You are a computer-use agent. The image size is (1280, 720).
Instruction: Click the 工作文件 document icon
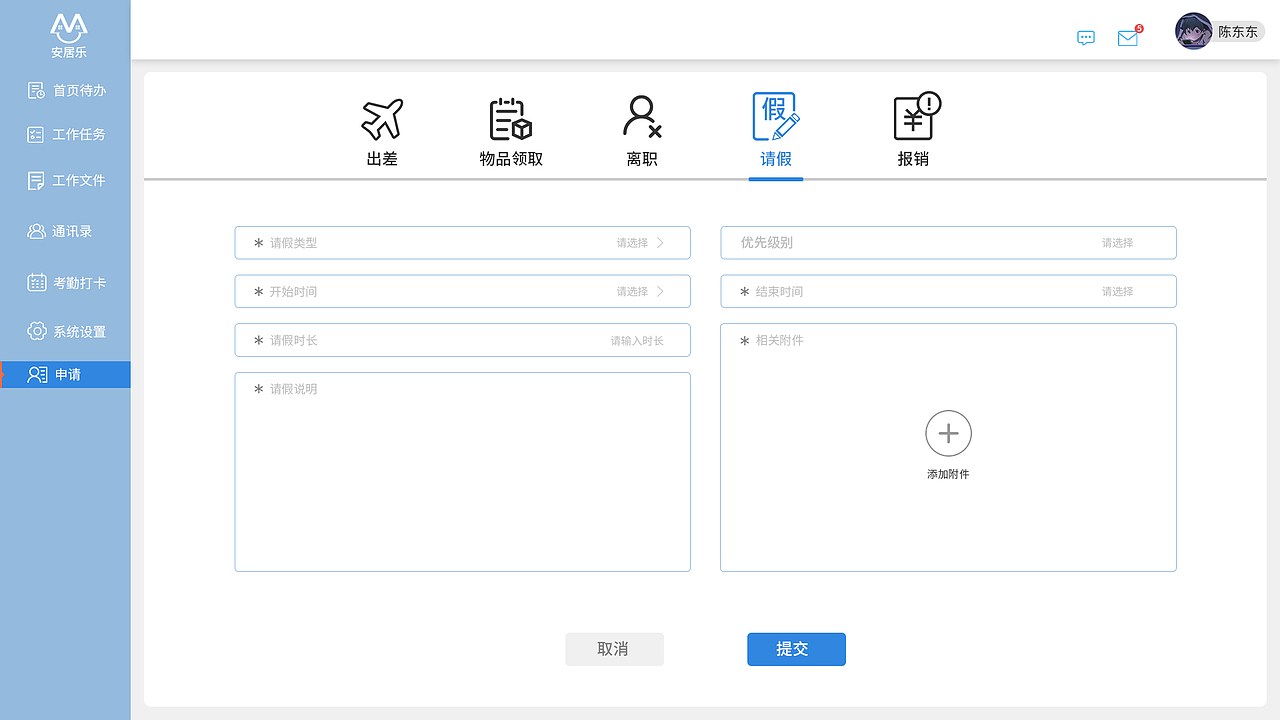[36, 181]
